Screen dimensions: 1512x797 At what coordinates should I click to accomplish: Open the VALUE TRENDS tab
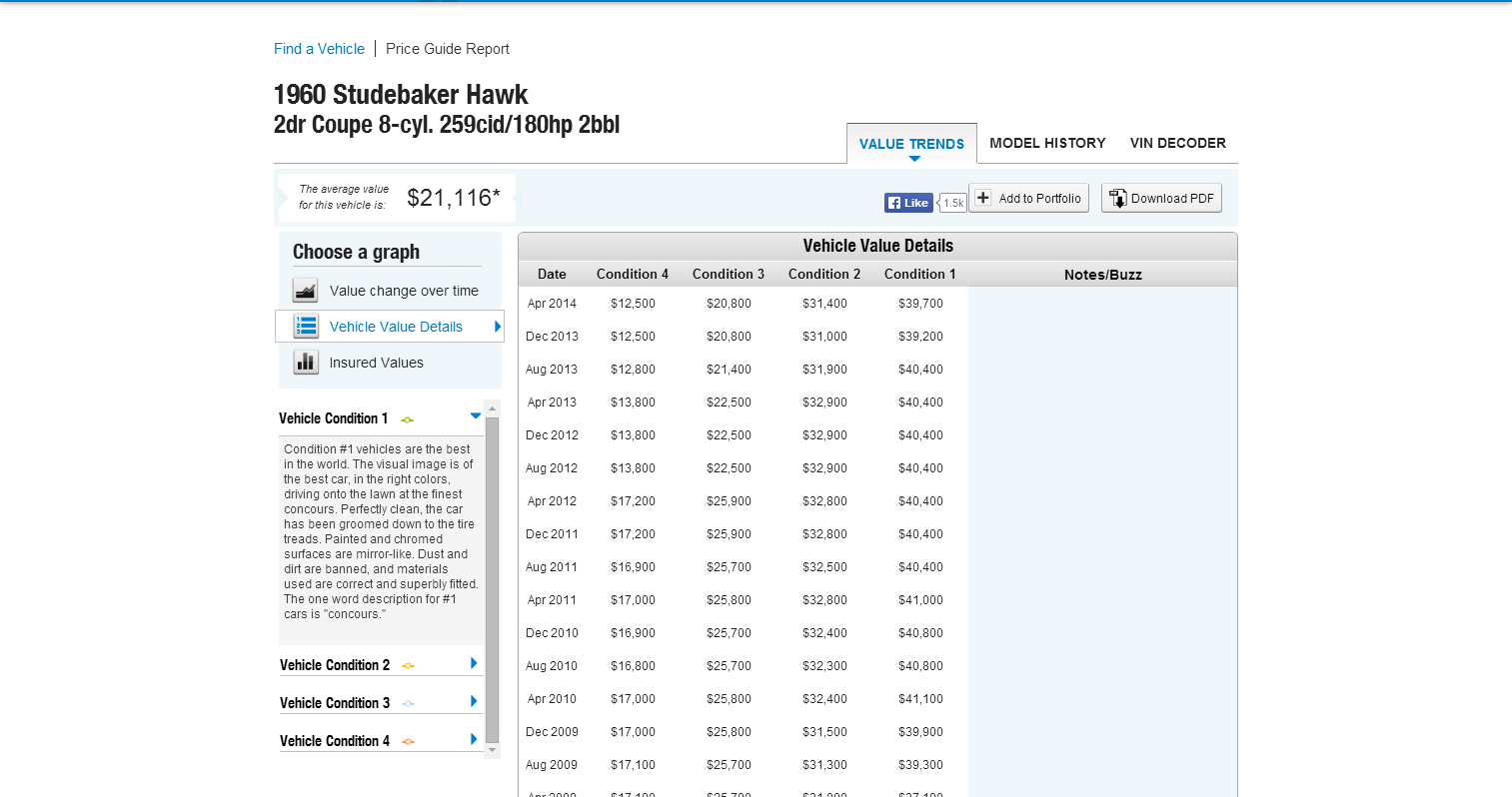pyautogui.click(x=911, y=144)
